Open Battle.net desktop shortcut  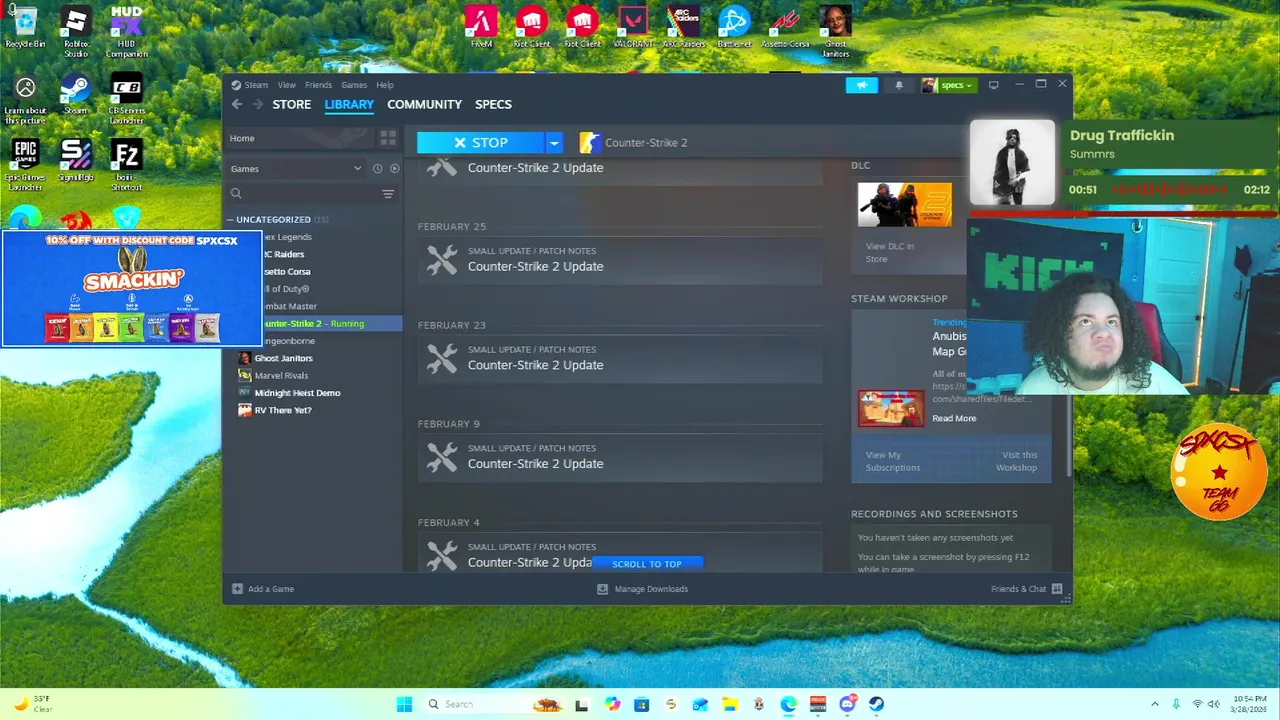click(734, 27)
